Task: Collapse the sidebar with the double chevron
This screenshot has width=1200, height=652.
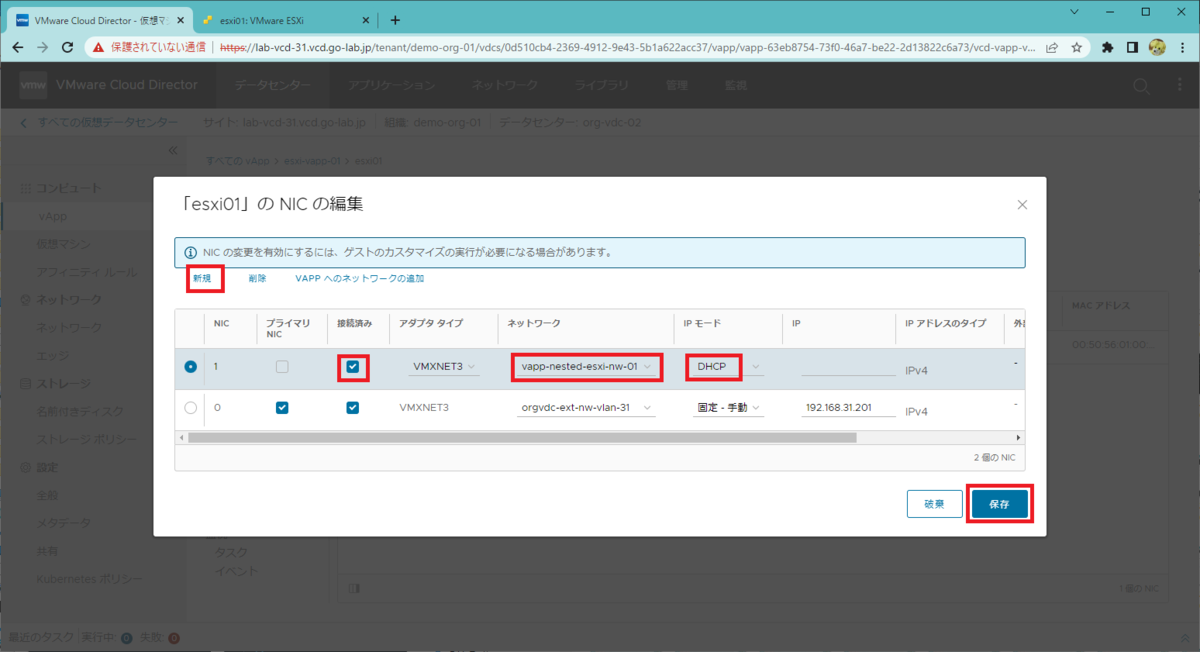Action: pyautogui.click(x=172, y=150)
